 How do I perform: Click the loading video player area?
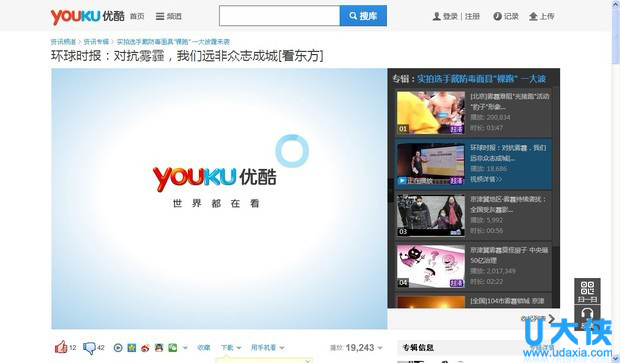[x=219, y=199]
